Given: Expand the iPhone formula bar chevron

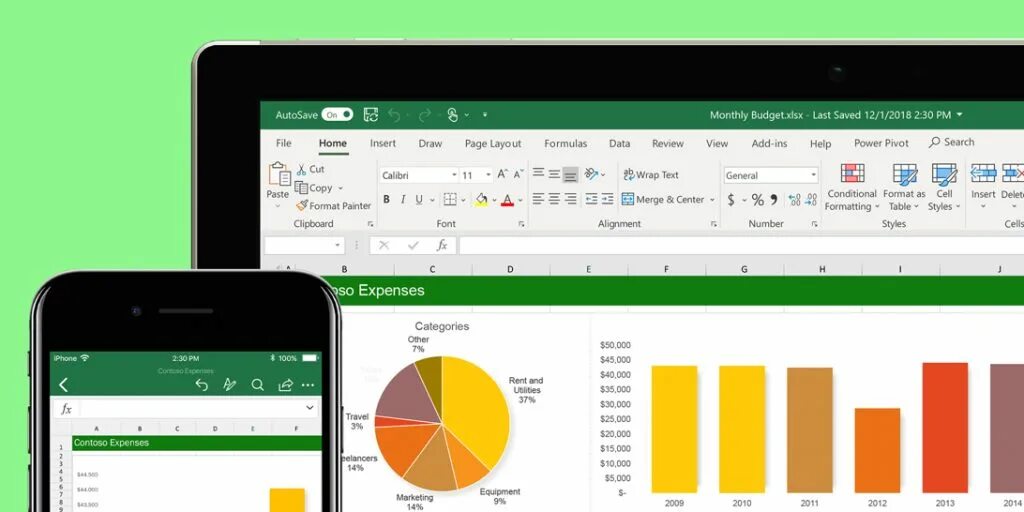Looking at the screenshot, I should pos(310,408).
